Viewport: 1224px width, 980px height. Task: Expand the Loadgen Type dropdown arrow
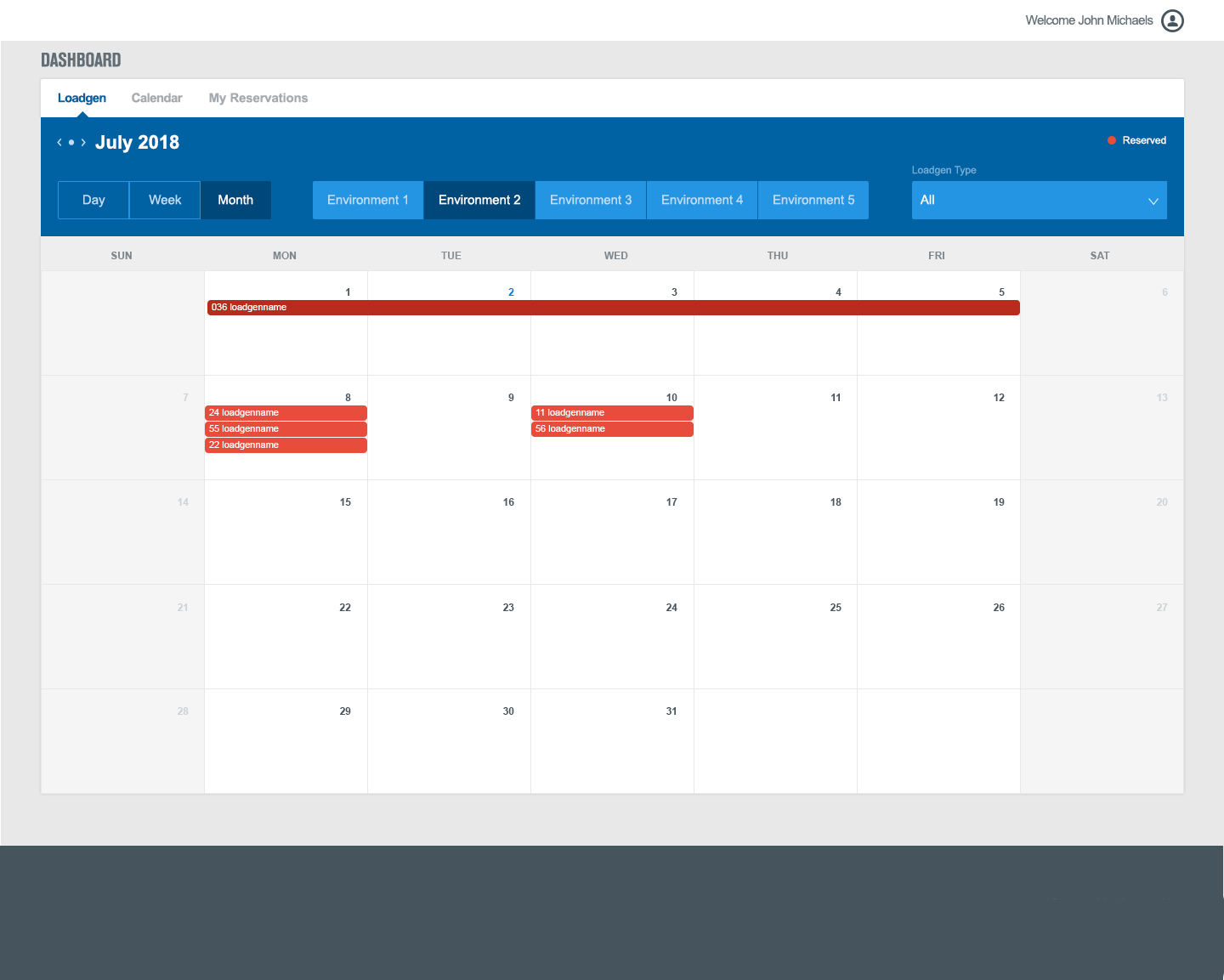(1153, 201)
